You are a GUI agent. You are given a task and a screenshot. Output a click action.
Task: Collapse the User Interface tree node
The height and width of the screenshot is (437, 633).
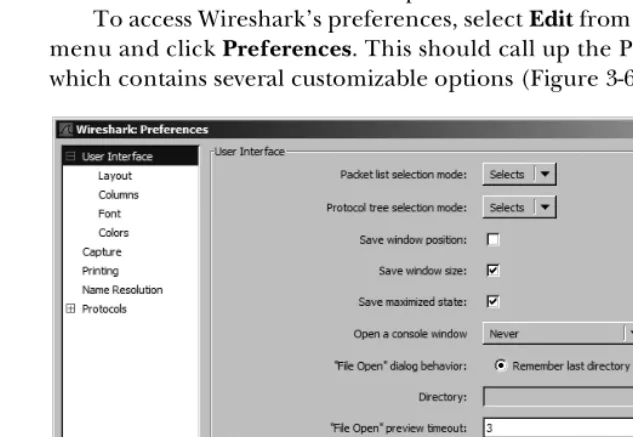tap(70, 156)
